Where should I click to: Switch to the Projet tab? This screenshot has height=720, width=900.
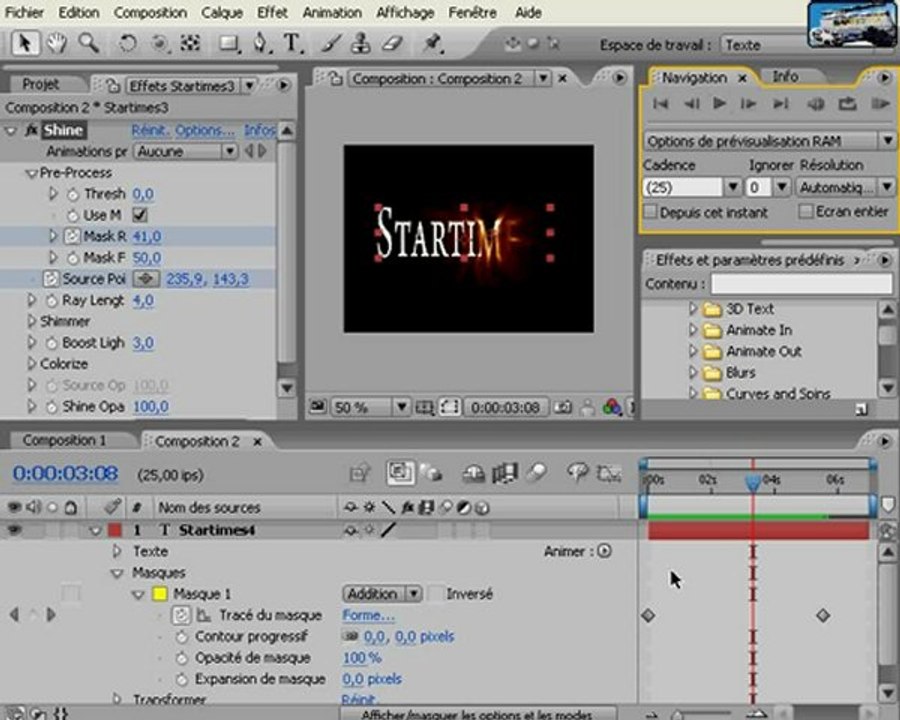tap(40, 84)
